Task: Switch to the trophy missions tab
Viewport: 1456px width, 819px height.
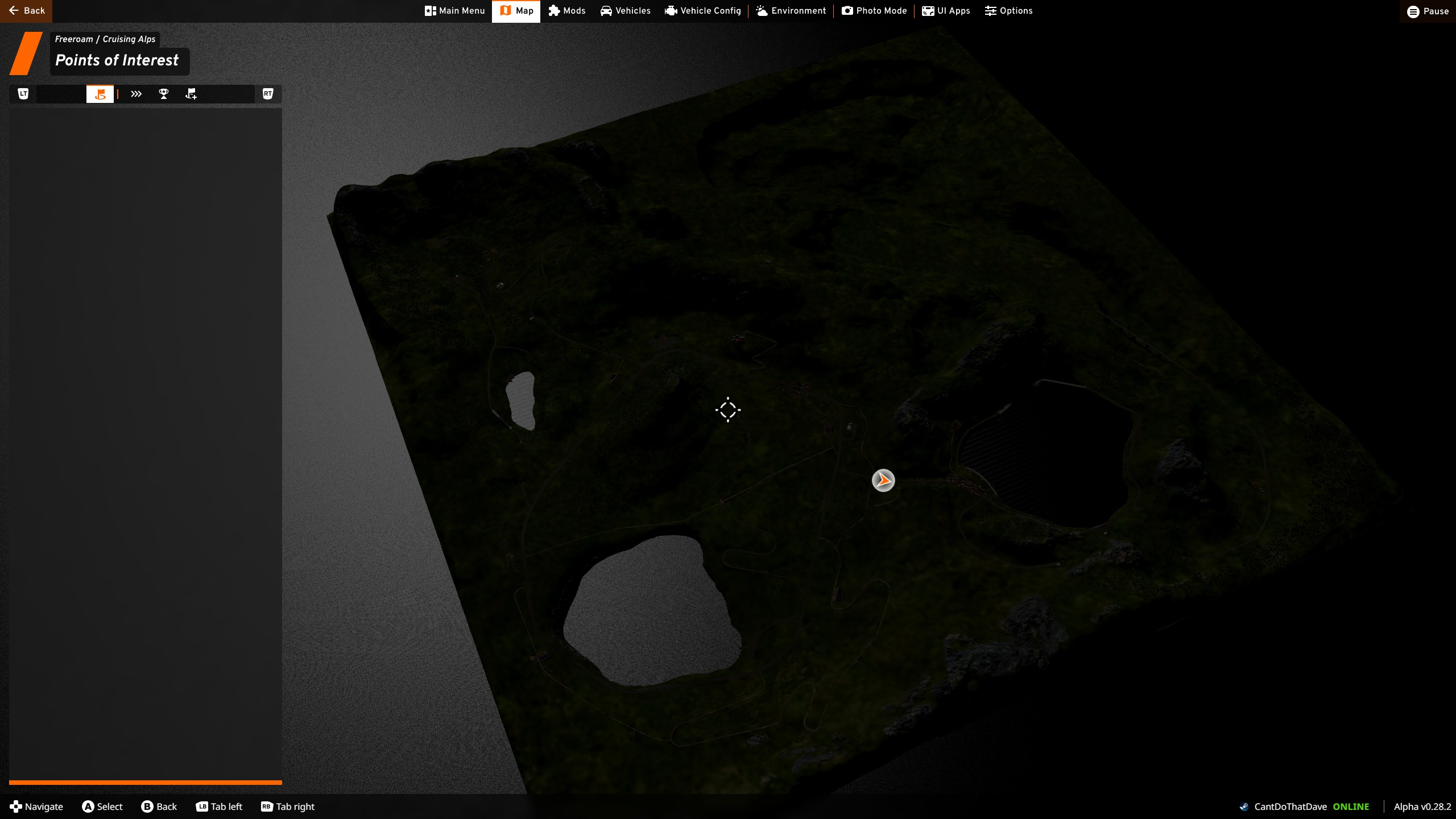Action: pos(164,94)
